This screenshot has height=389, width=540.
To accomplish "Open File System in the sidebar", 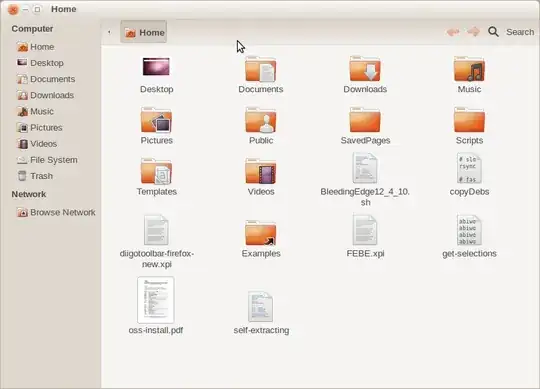I will (48, 160).
